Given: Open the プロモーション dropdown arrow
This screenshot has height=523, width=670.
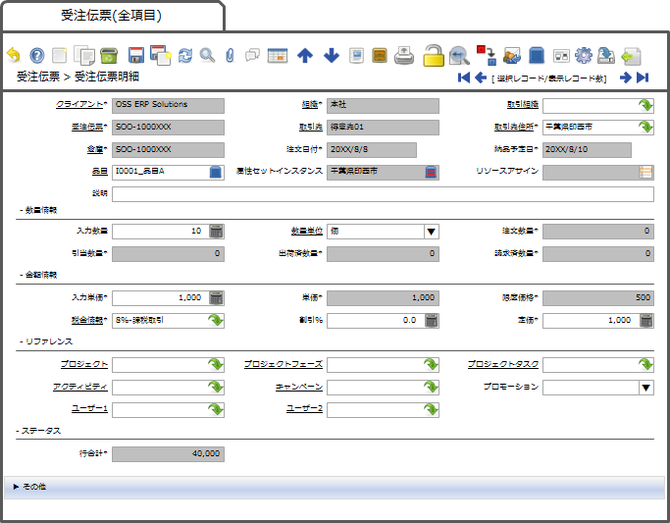Looking at the screenshot, I should pos(646,388).
